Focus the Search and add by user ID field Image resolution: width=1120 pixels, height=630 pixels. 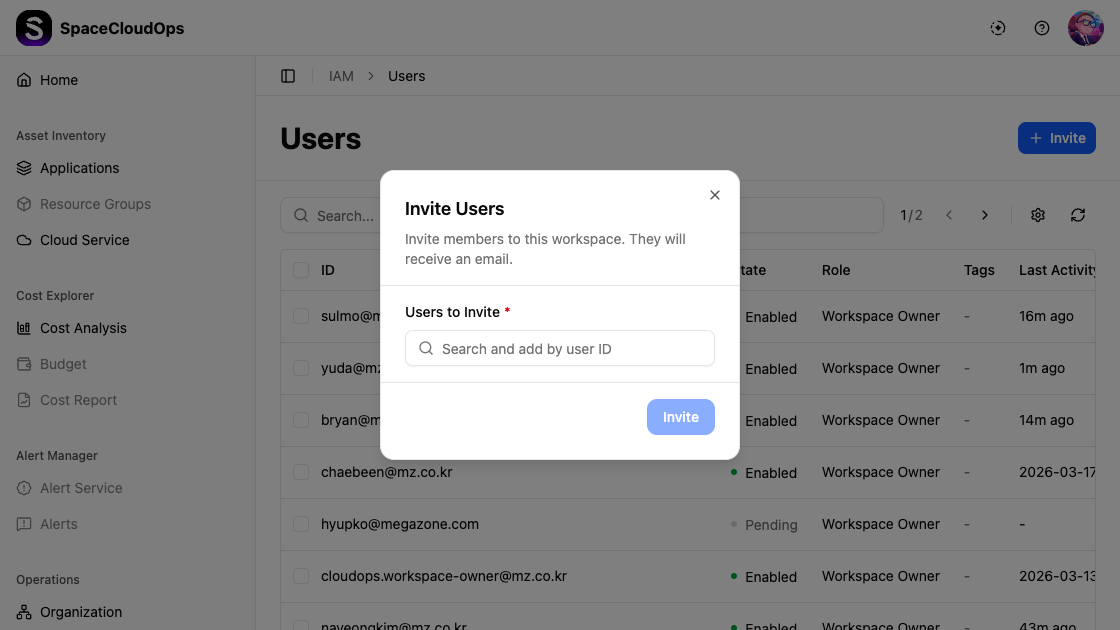[570, 349]
